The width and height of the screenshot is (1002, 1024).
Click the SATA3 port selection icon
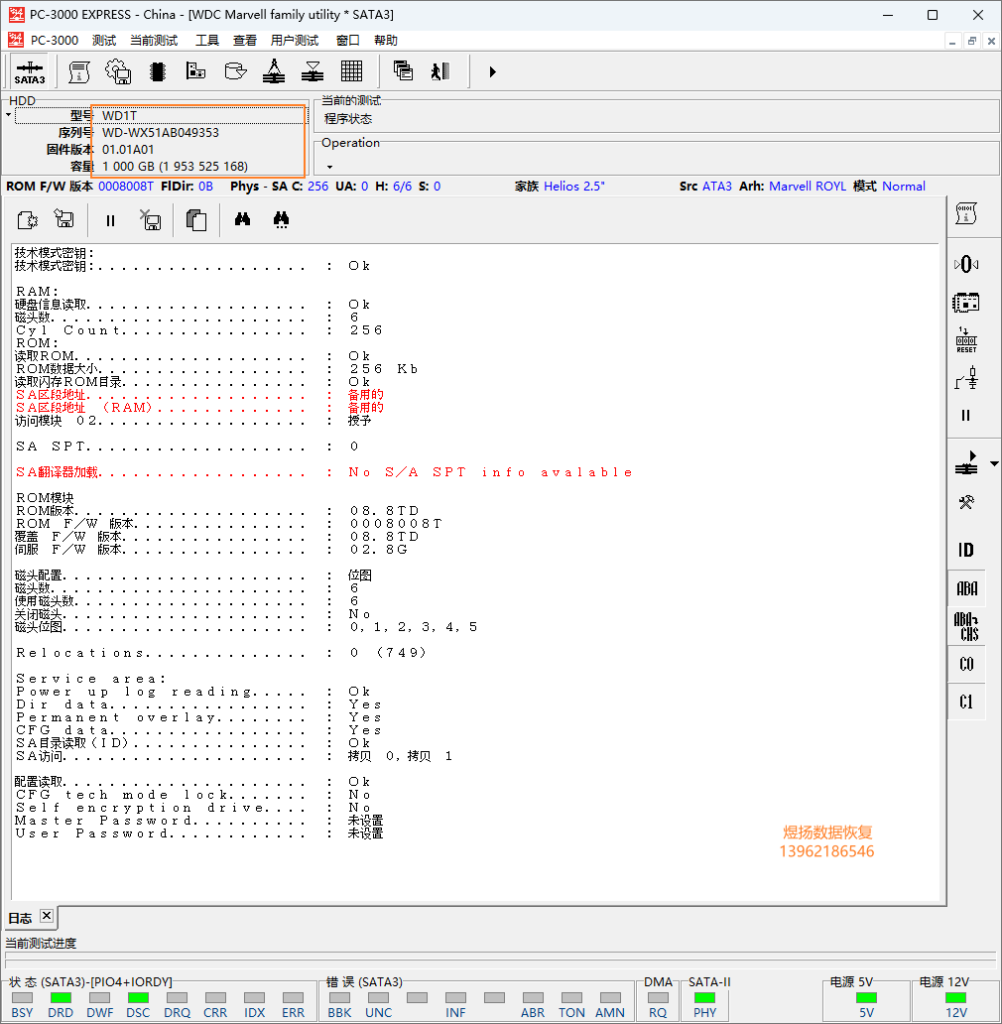point(29,72)
